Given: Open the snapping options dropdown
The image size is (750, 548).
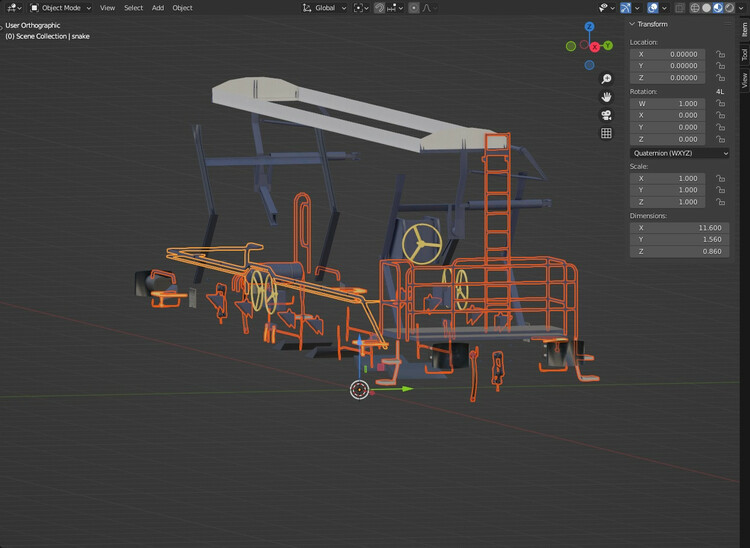Looking at the screenshot, I should pyautogui.click(x=396, y=8).
